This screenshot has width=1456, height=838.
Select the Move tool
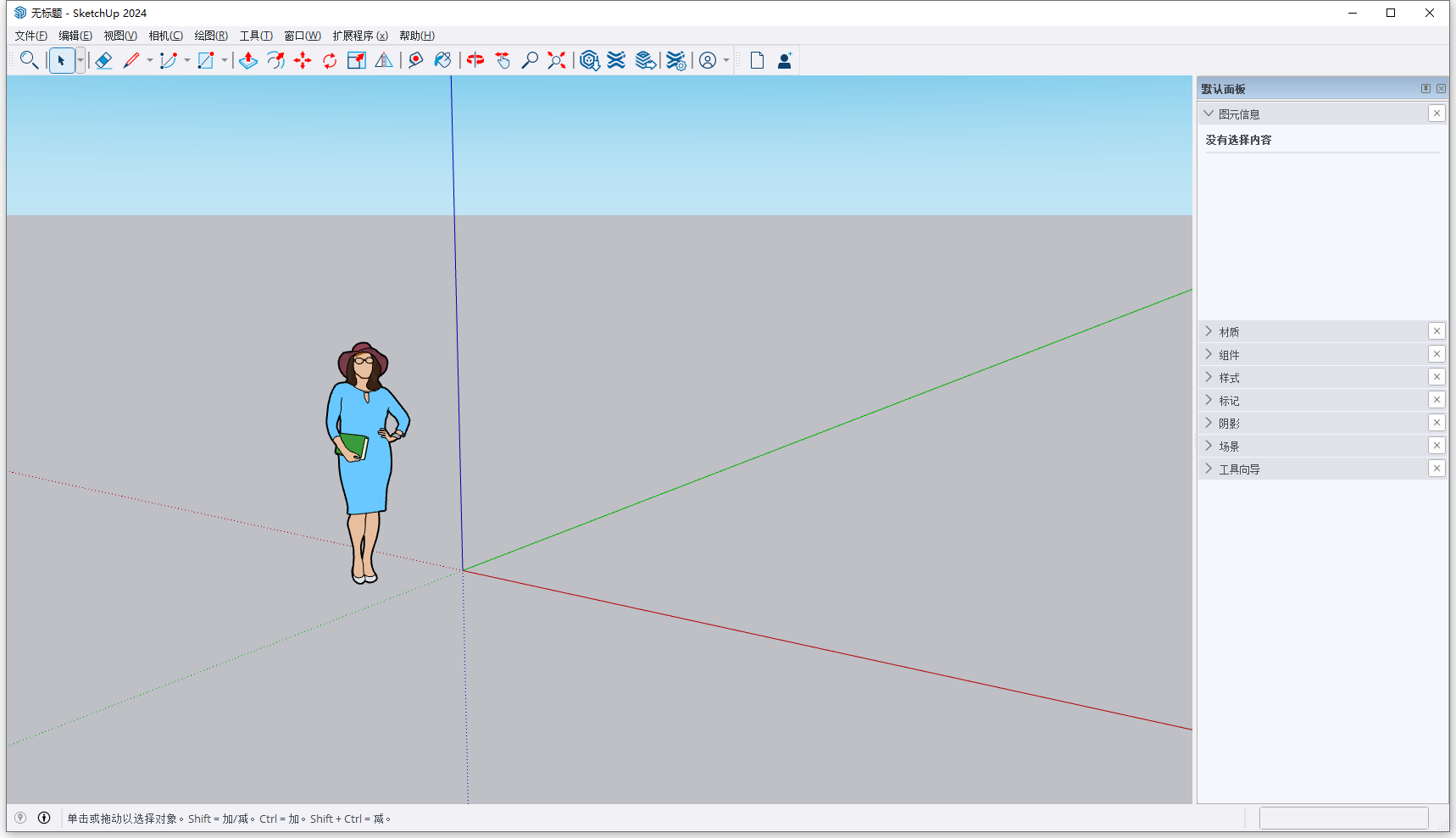click(x=303, y=60)
